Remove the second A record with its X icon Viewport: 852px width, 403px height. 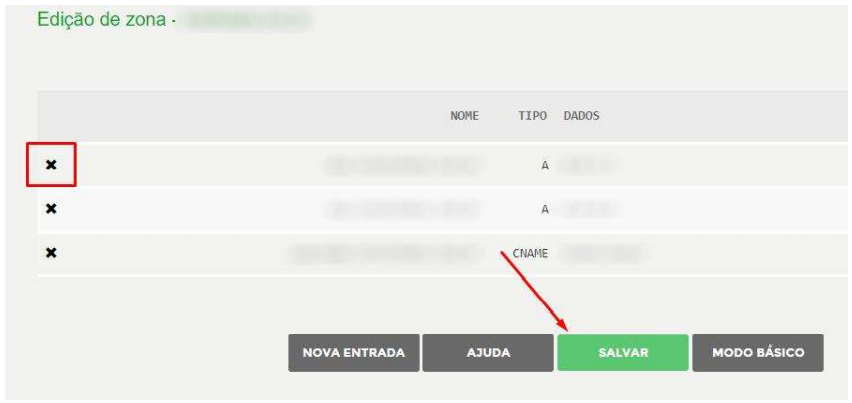point(51,209)
